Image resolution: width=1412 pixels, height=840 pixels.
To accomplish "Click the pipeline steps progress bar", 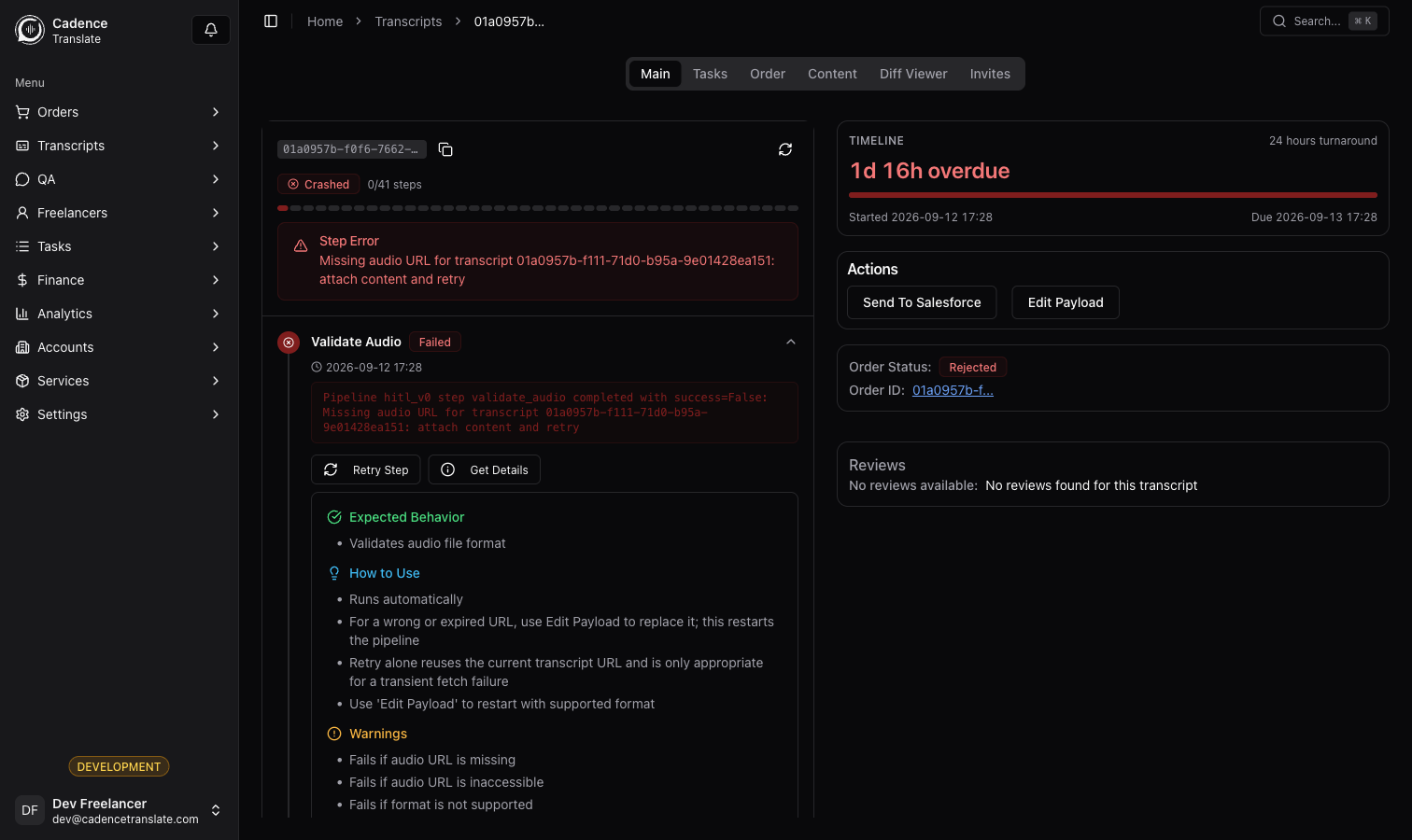I will (x=538, y=208).
